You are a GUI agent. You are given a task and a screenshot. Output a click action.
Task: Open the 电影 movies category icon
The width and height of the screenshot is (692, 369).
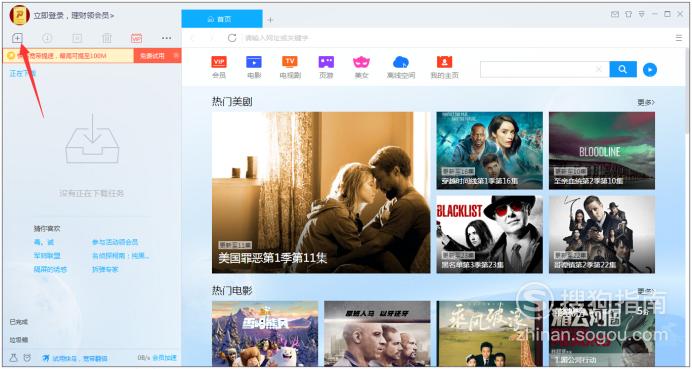[x=254, y=62]
